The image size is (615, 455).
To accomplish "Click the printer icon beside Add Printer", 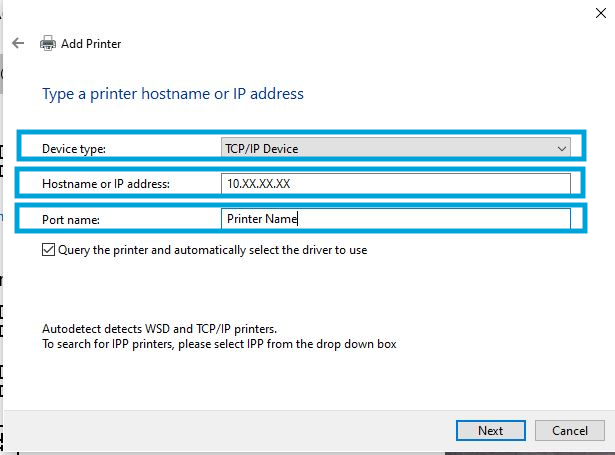I will coord(47,44).
